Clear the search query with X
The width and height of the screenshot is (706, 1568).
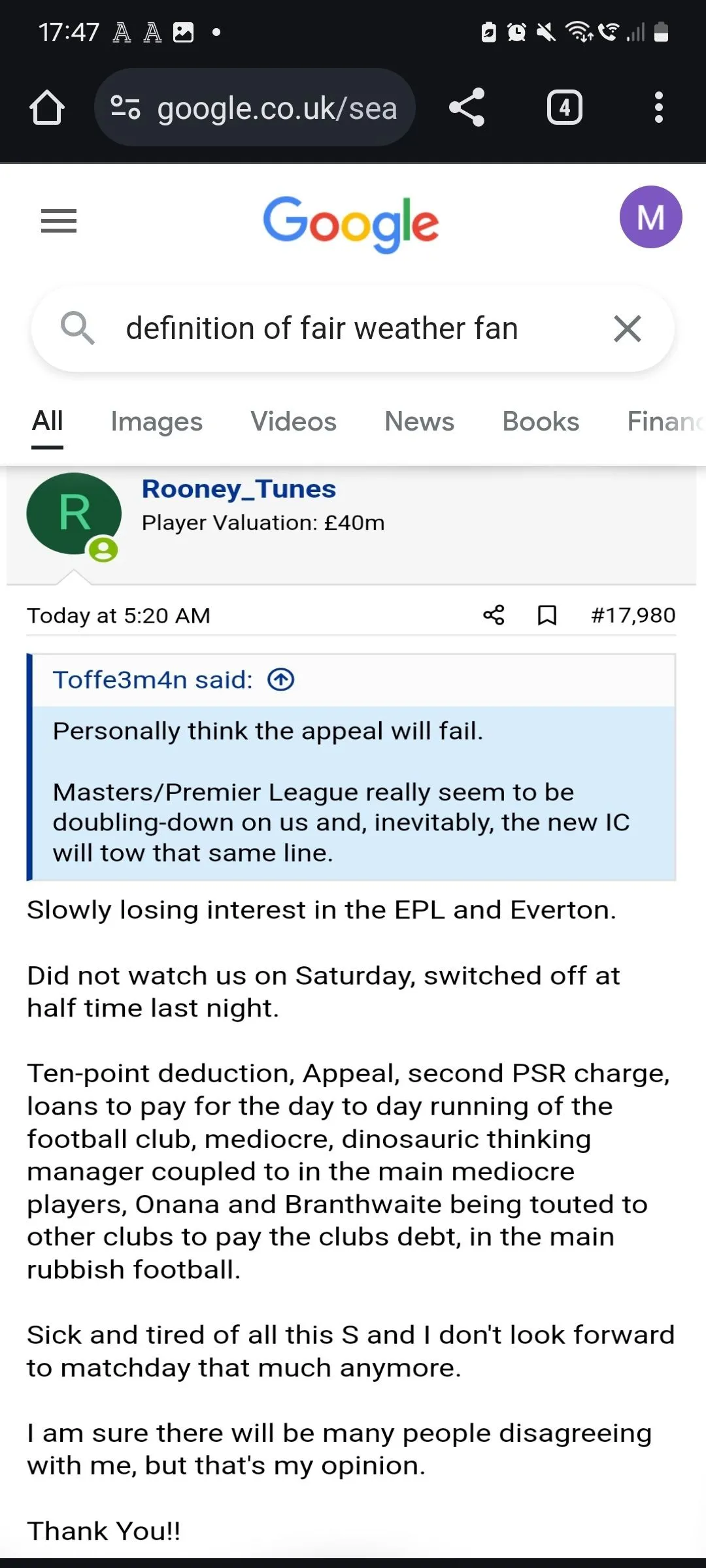[628, 328]
